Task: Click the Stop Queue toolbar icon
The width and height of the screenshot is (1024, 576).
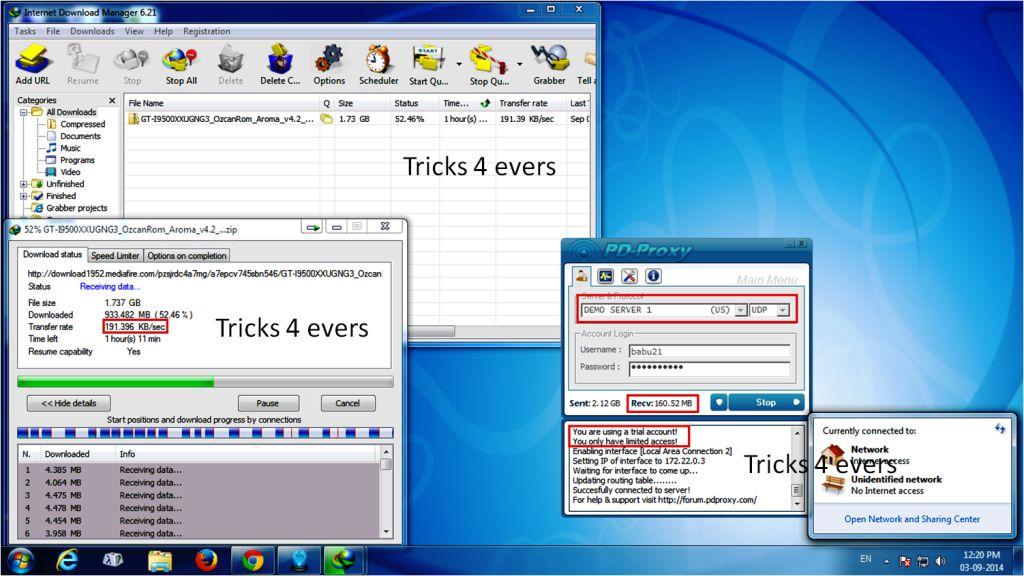Action: pyautogui.click(x=489, y=64)
